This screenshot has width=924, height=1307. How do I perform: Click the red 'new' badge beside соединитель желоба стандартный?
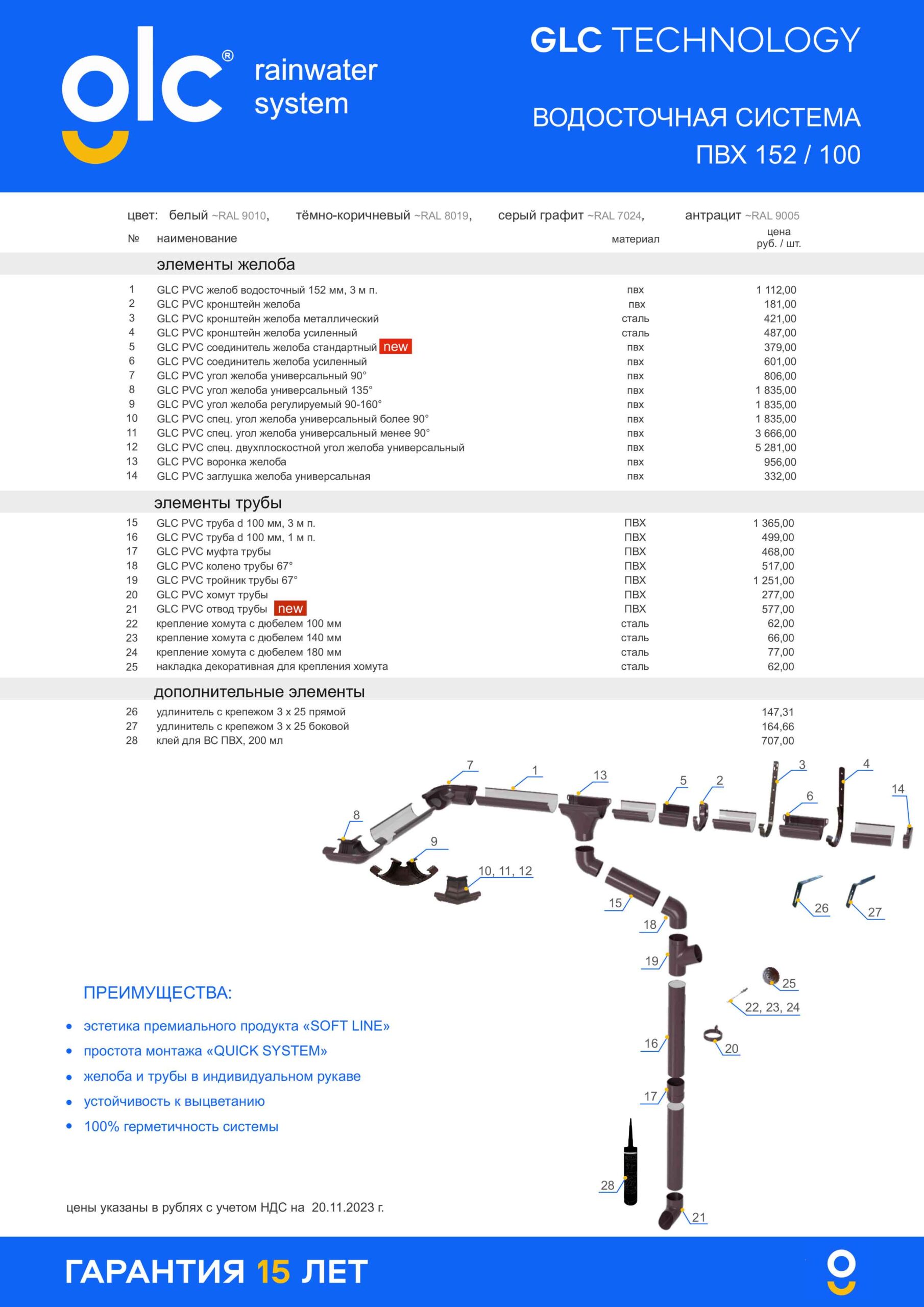396,347
